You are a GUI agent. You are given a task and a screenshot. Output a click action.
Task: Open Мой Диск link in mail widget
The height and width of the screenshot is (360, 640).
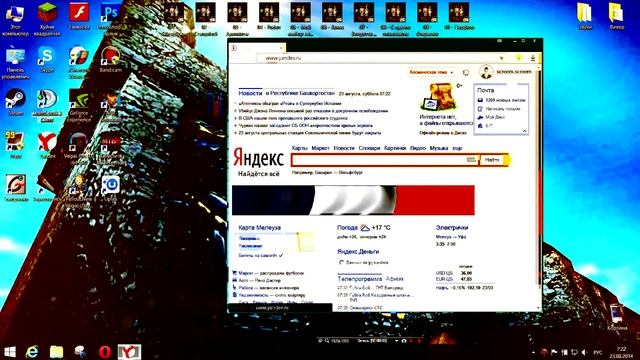[x=495, y=117]
